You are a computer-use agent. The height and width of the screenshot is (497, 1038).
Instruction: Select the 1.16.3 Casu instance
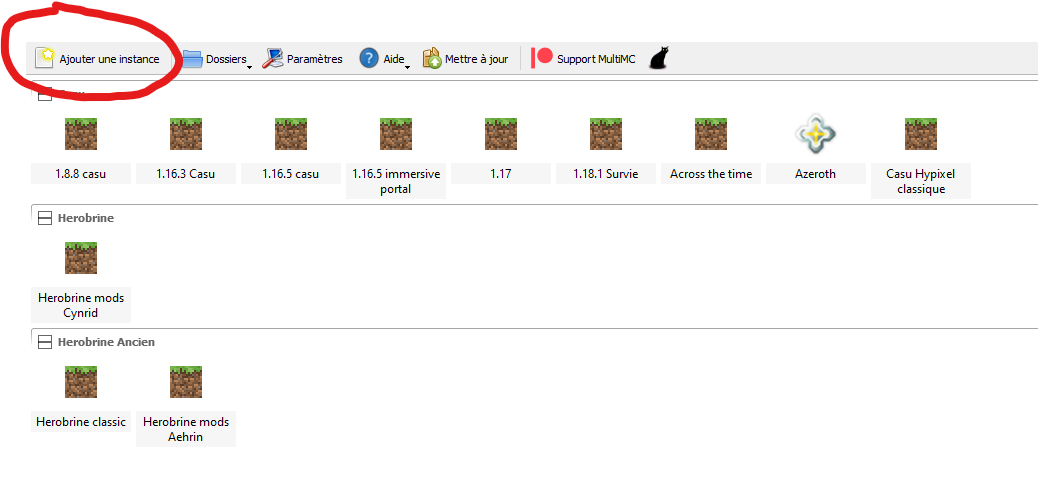click(x=186, y=150)
